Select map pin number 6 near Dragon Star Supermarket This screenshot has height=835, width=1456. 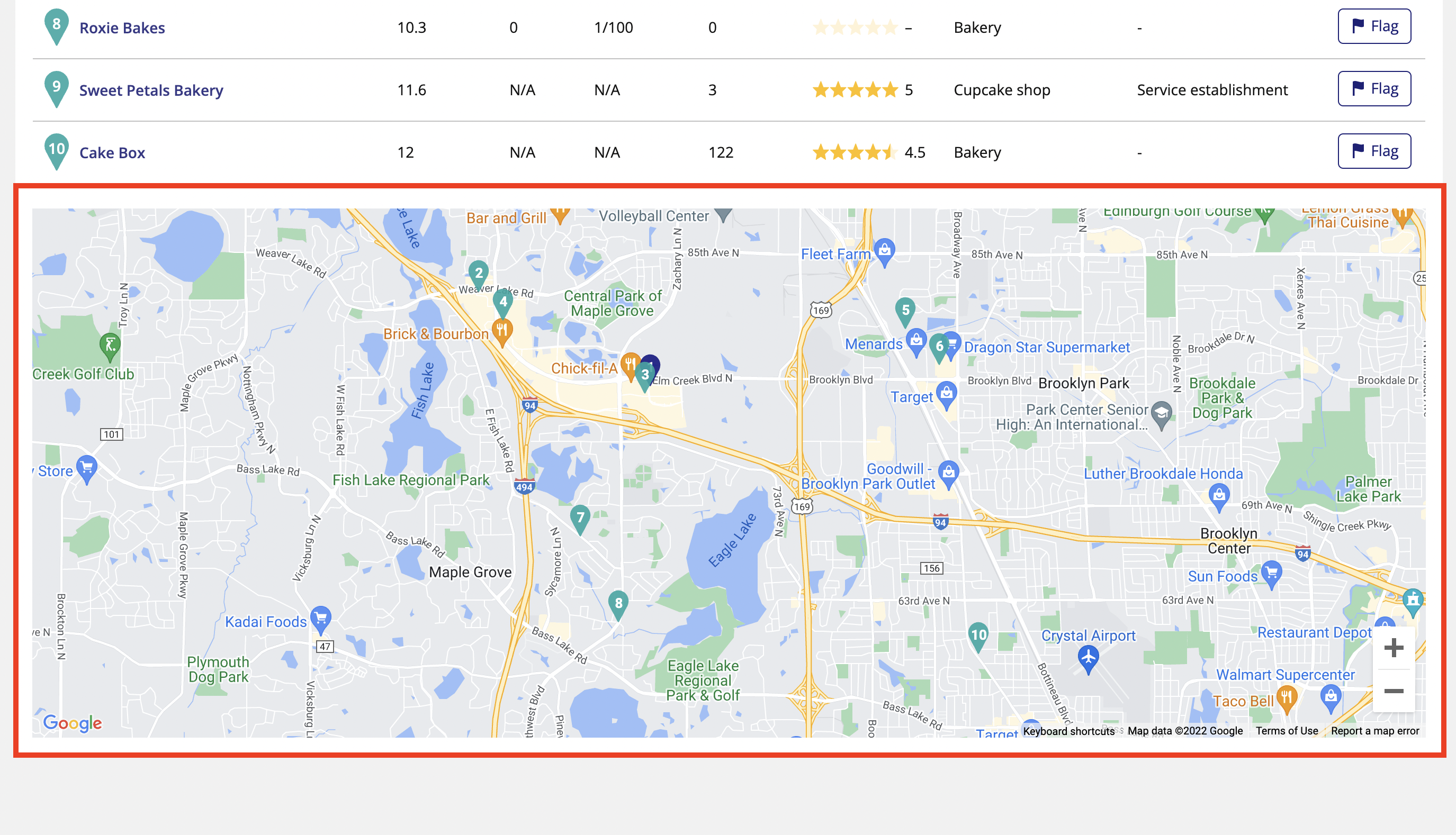[x=939, y=348]
